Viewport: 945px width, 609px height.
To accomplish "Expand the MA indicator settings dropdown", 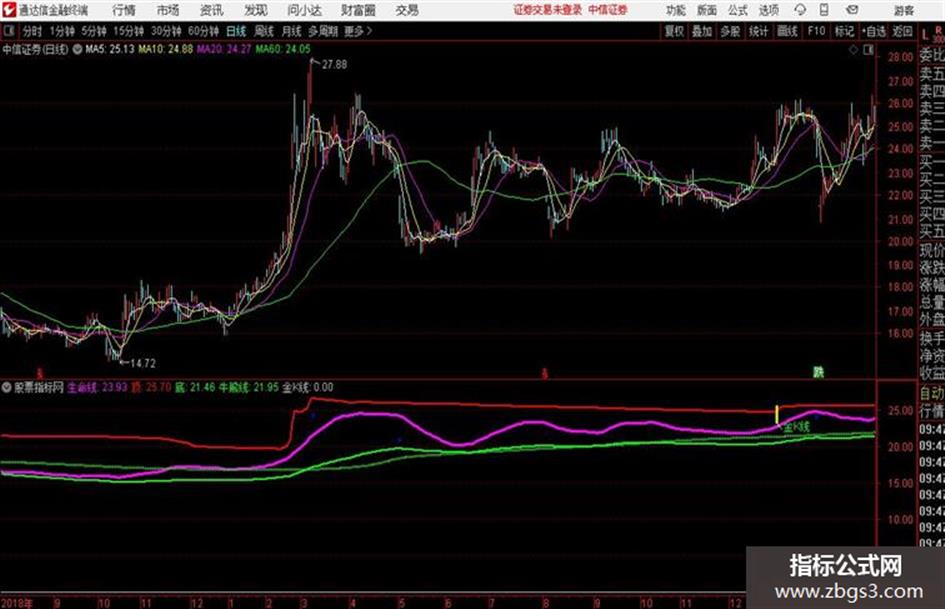I will click(78, 49).
